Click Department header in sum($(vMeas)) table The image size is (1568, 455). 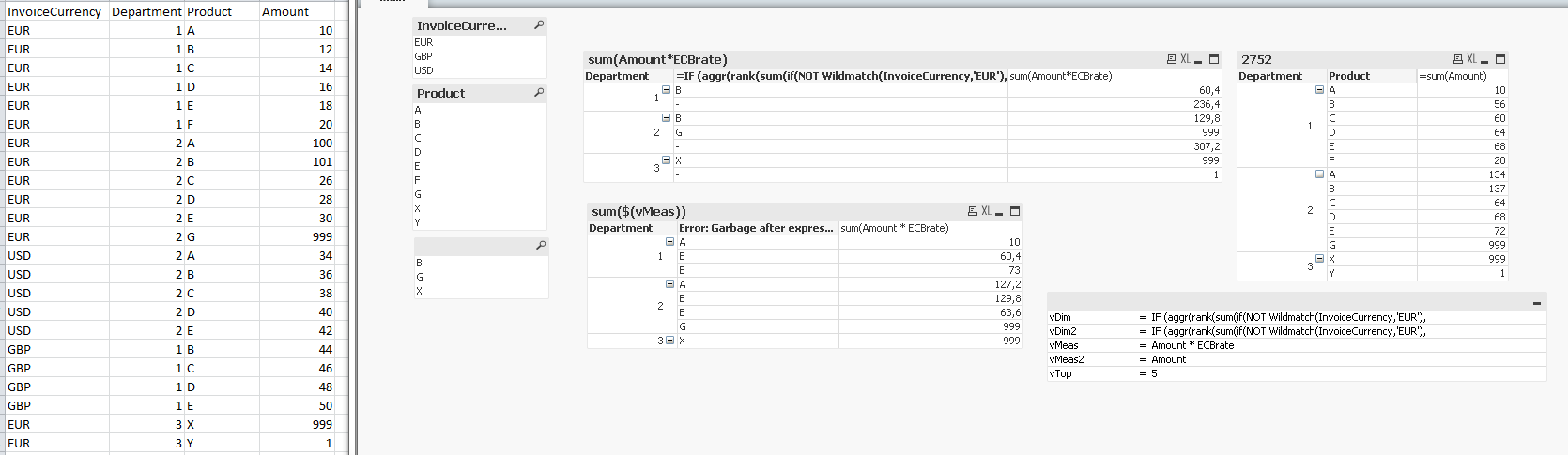click(x=632, y=228)
